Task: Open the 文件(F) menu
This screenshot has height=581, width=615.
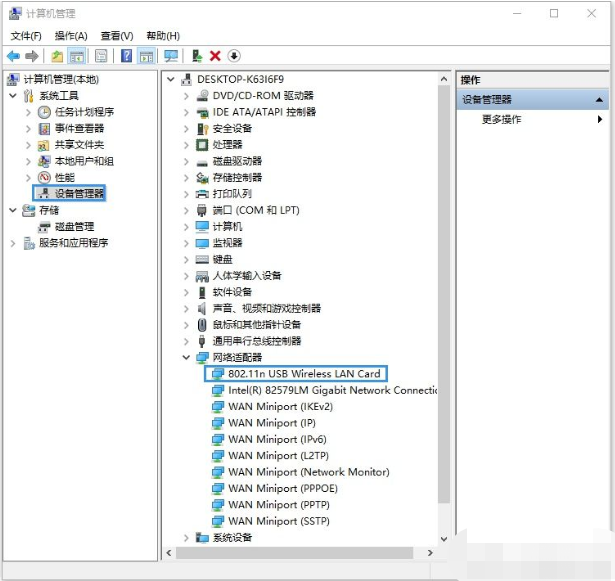Action: click(x=26, y=36)
